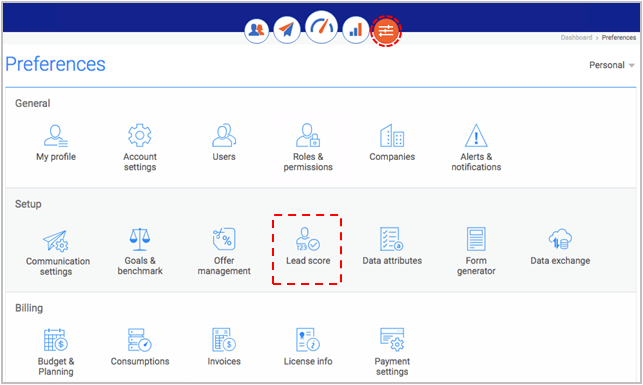Image resolution: width=643 pixels, height=385 pixels.
Task: Click the Dashboard breadcrumb link
Action: [576, 37]
